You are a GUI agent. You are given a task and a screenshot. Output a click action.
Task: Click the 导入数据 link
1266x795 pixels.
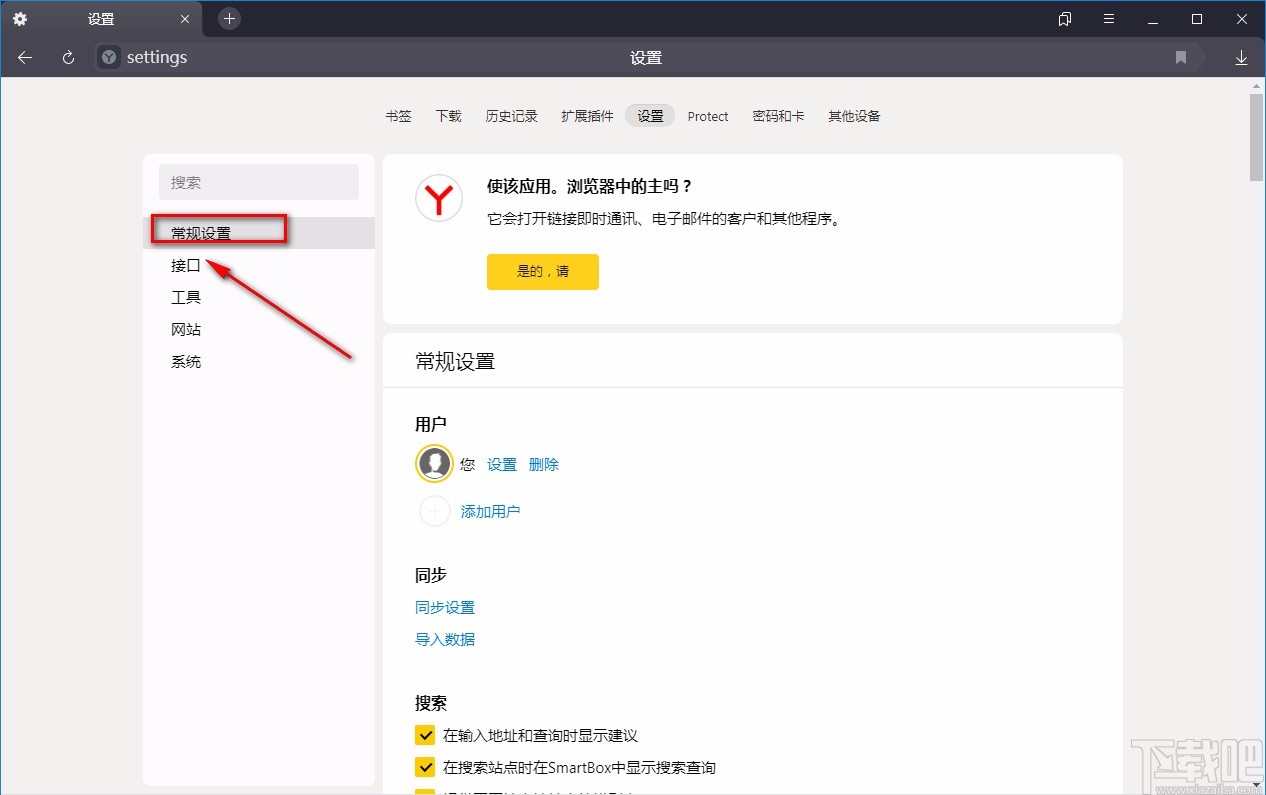(444, 639)
